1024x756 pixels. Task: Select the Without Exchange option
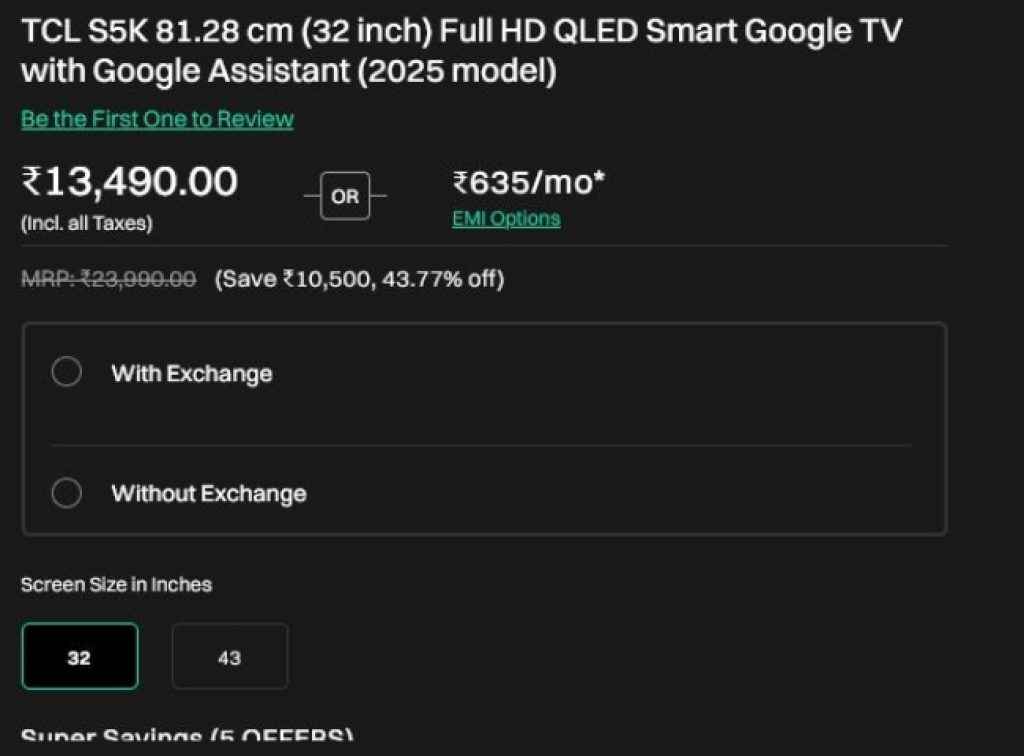(x=67, y=493)
